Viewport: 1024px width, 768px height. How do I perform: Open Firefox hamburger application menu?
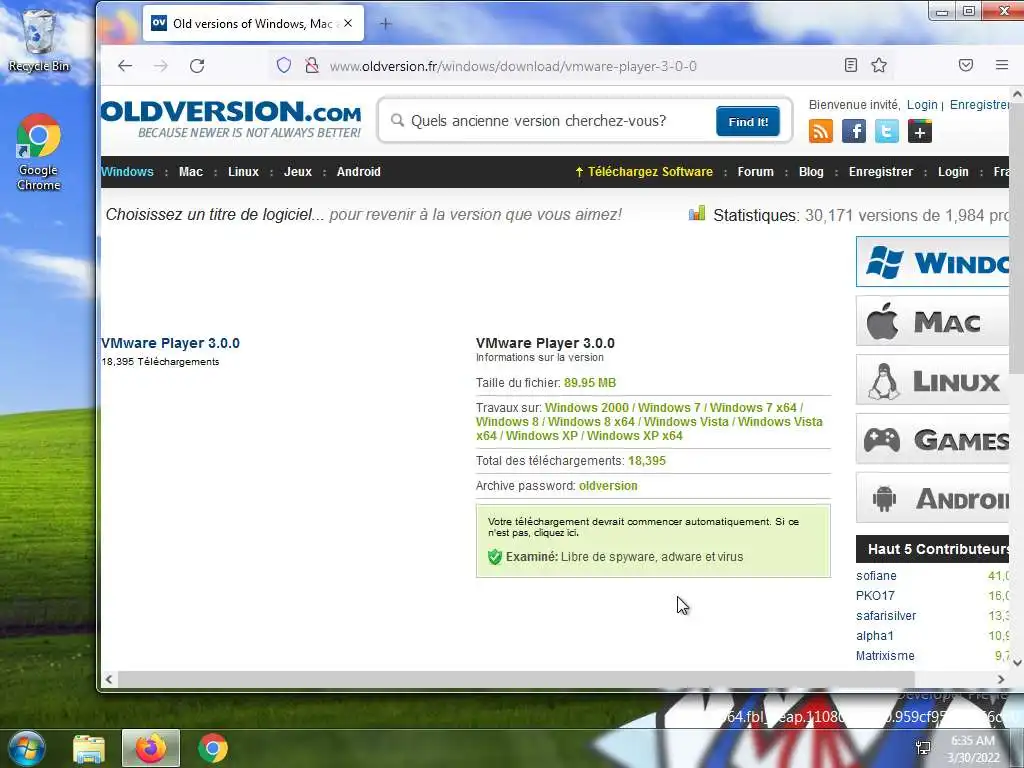(x=1002, y=65)
